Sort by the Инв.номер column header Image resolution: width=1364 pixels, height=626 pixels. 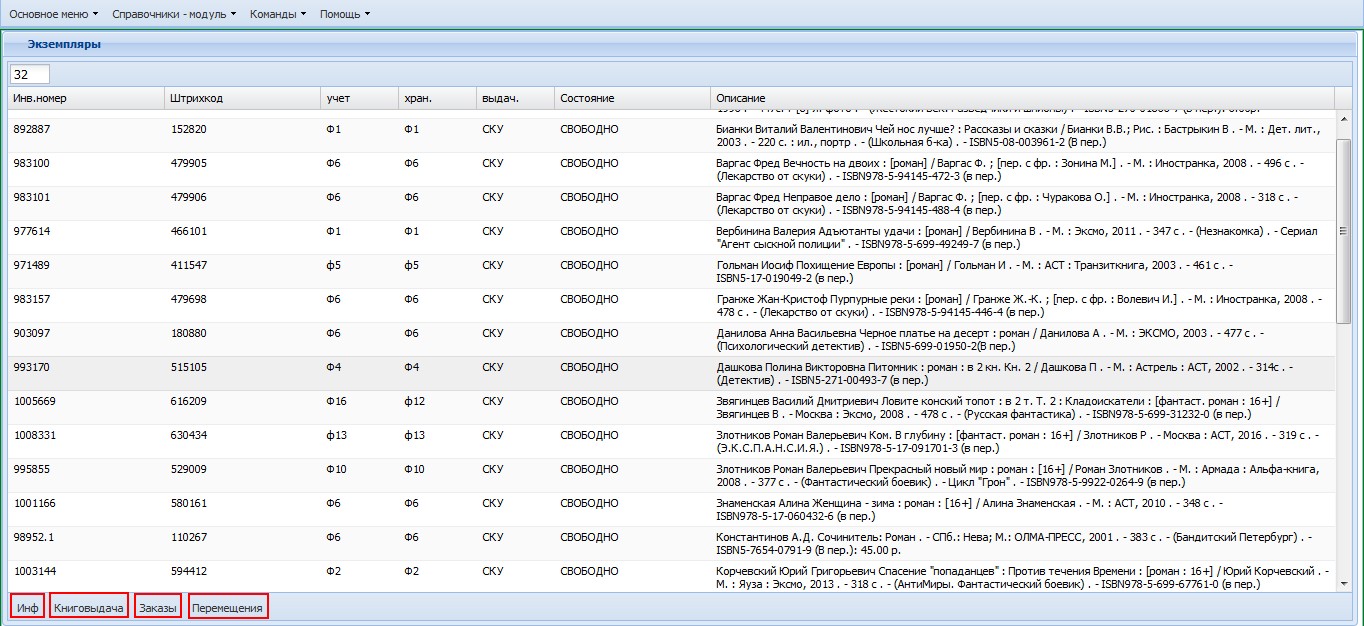pyautogui.click(x=86, y=98)
